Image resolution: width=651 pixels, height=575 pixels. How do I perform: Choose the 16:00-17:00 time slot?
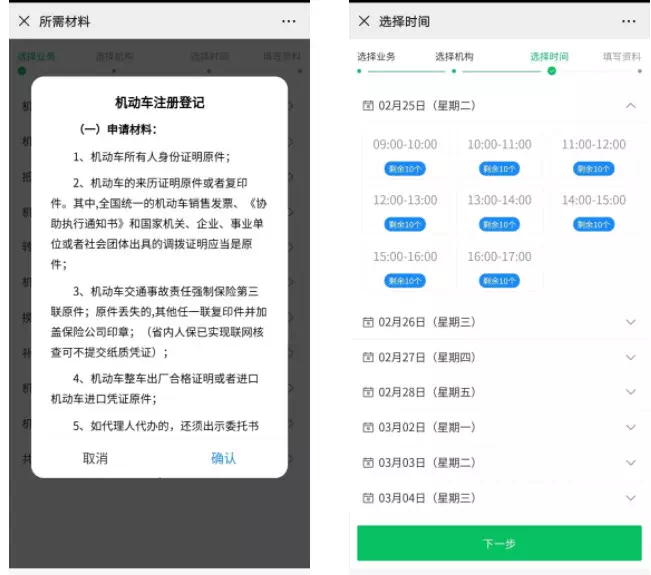click(499, 267)
